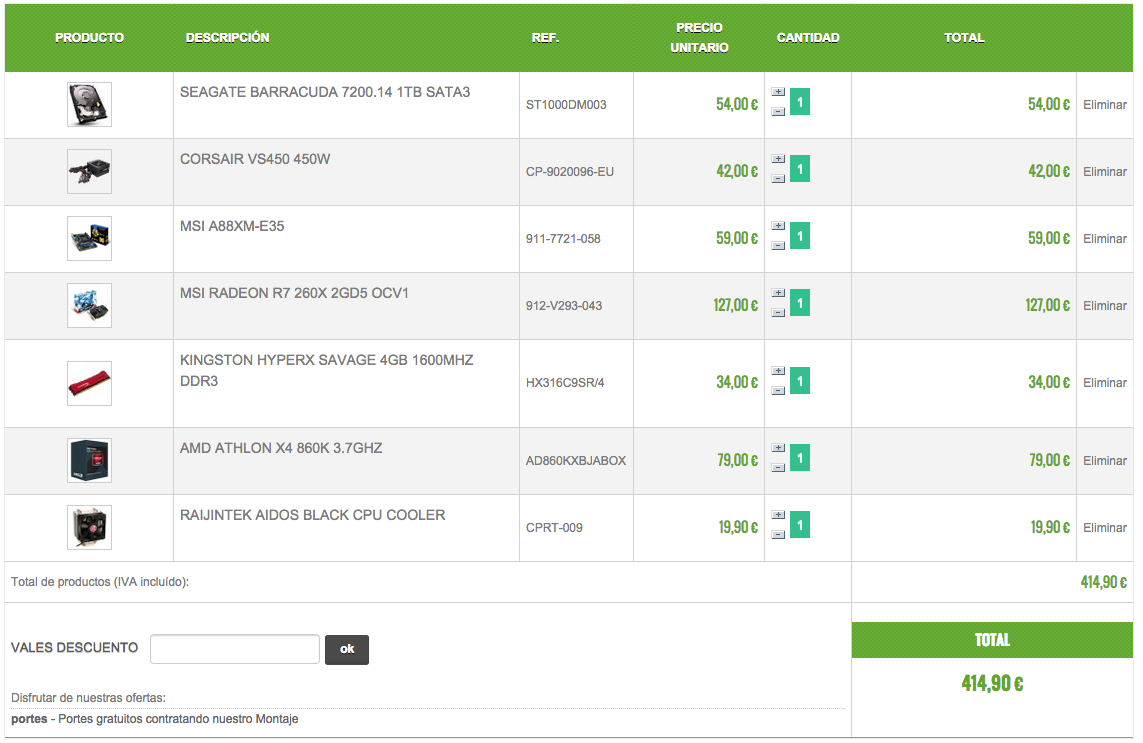Select reference code 911-7721-058
1143x743 pixels.
(563, 239)
